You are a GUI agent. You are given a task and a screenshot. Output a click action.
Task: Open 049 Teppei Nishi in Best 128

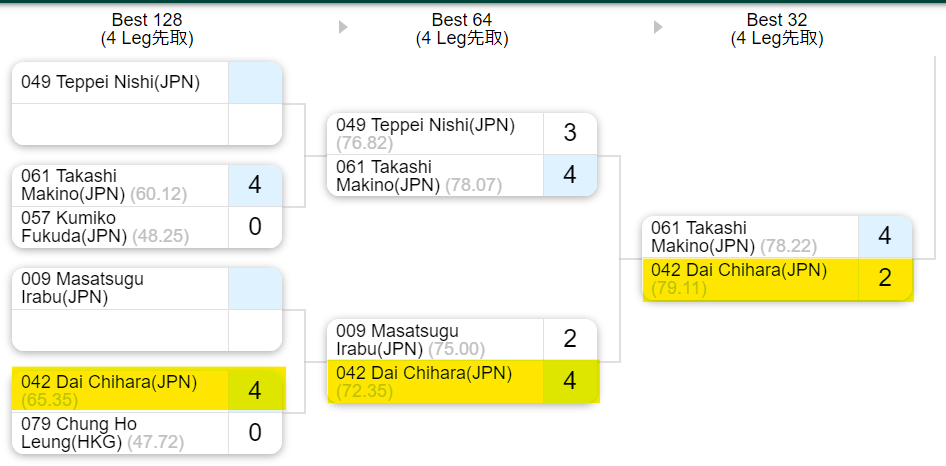tap(110, 82)
